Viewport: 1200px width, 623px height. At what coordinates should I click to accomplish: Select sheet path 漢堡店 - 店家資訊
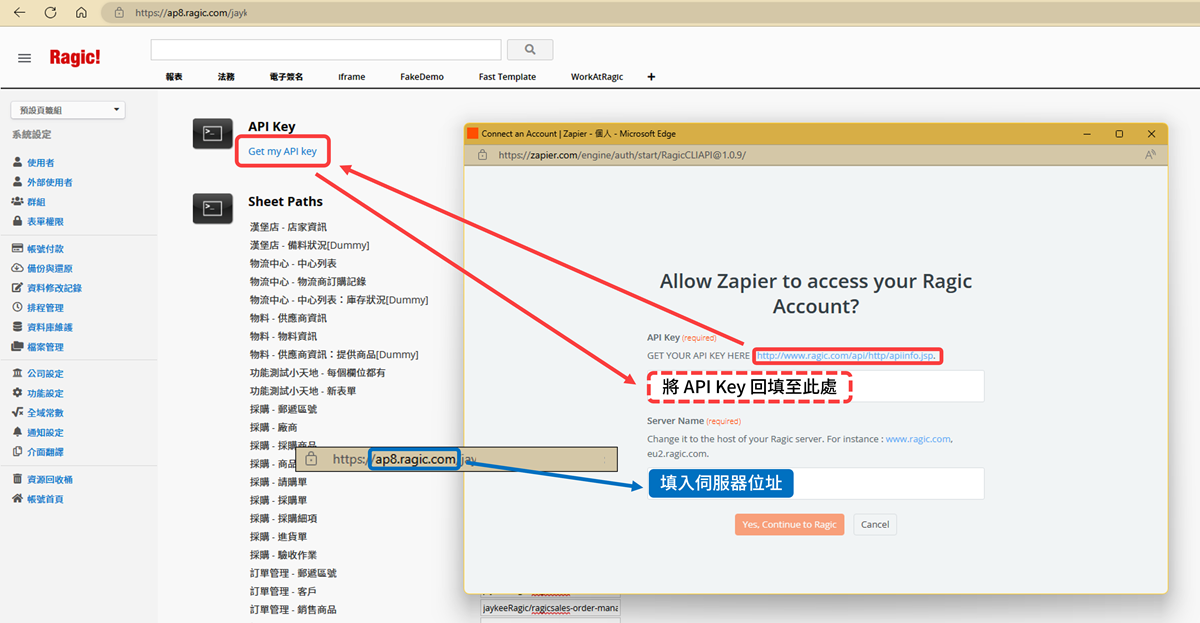pyautogui.click(x=288, y=227)
